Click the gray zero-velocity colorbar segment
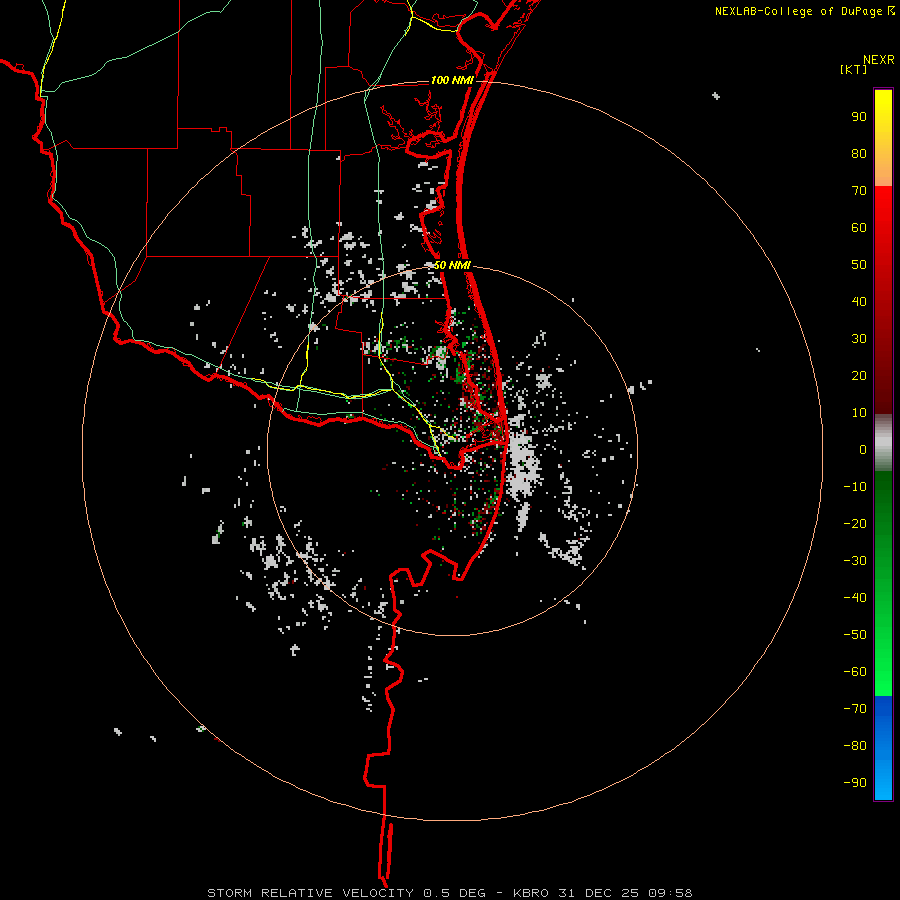 tap(883, 443)
